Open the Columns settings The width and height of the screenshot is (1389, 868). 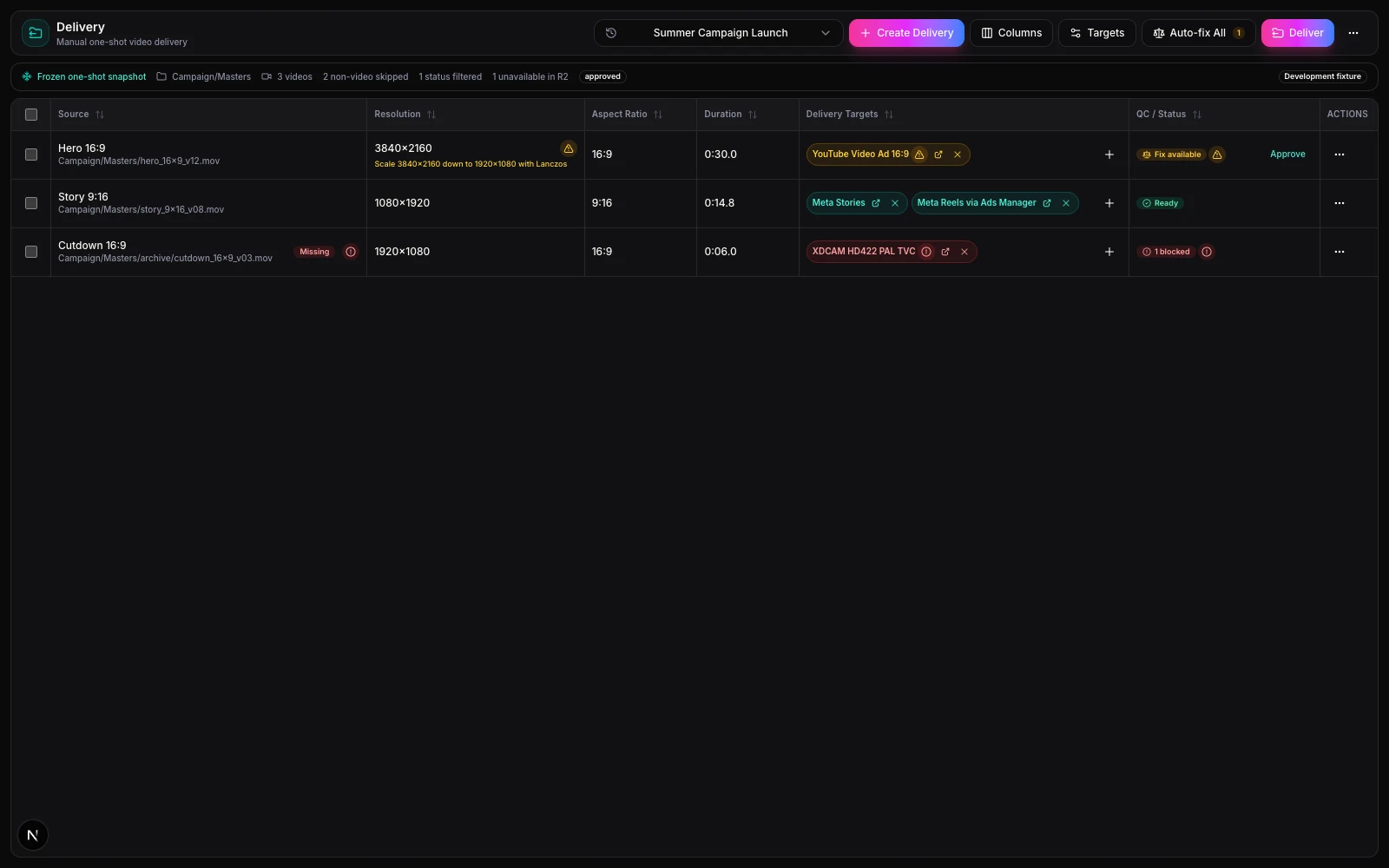(x=1011, y=33)
